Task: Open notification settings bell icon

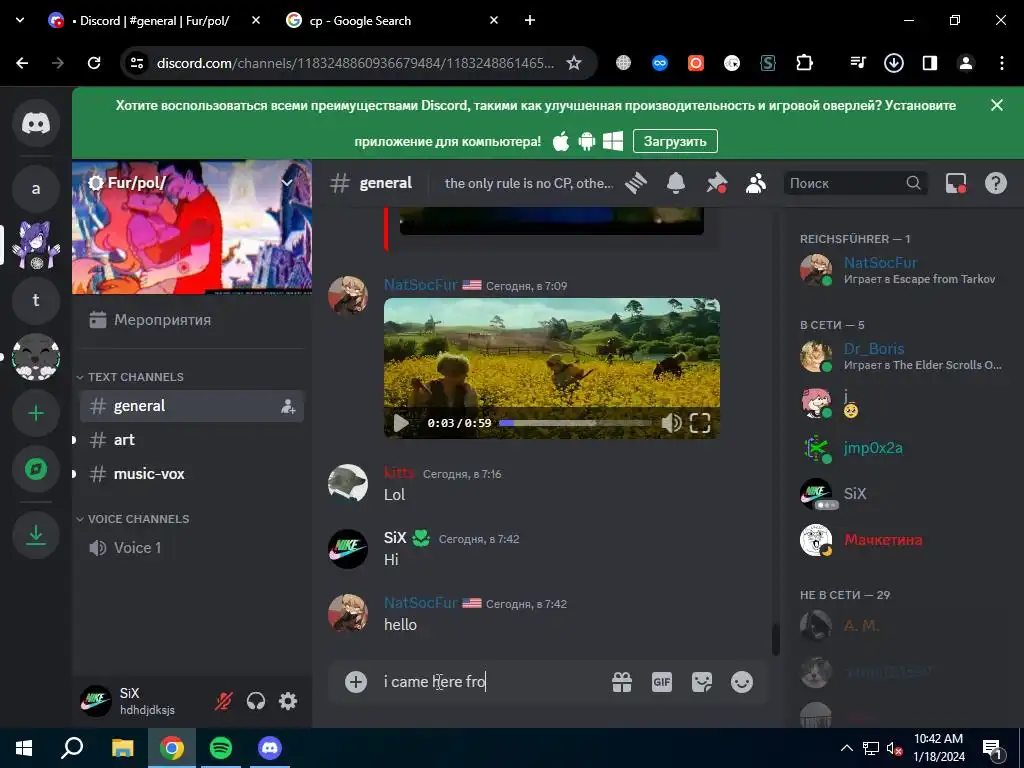Action: (676, 184)
